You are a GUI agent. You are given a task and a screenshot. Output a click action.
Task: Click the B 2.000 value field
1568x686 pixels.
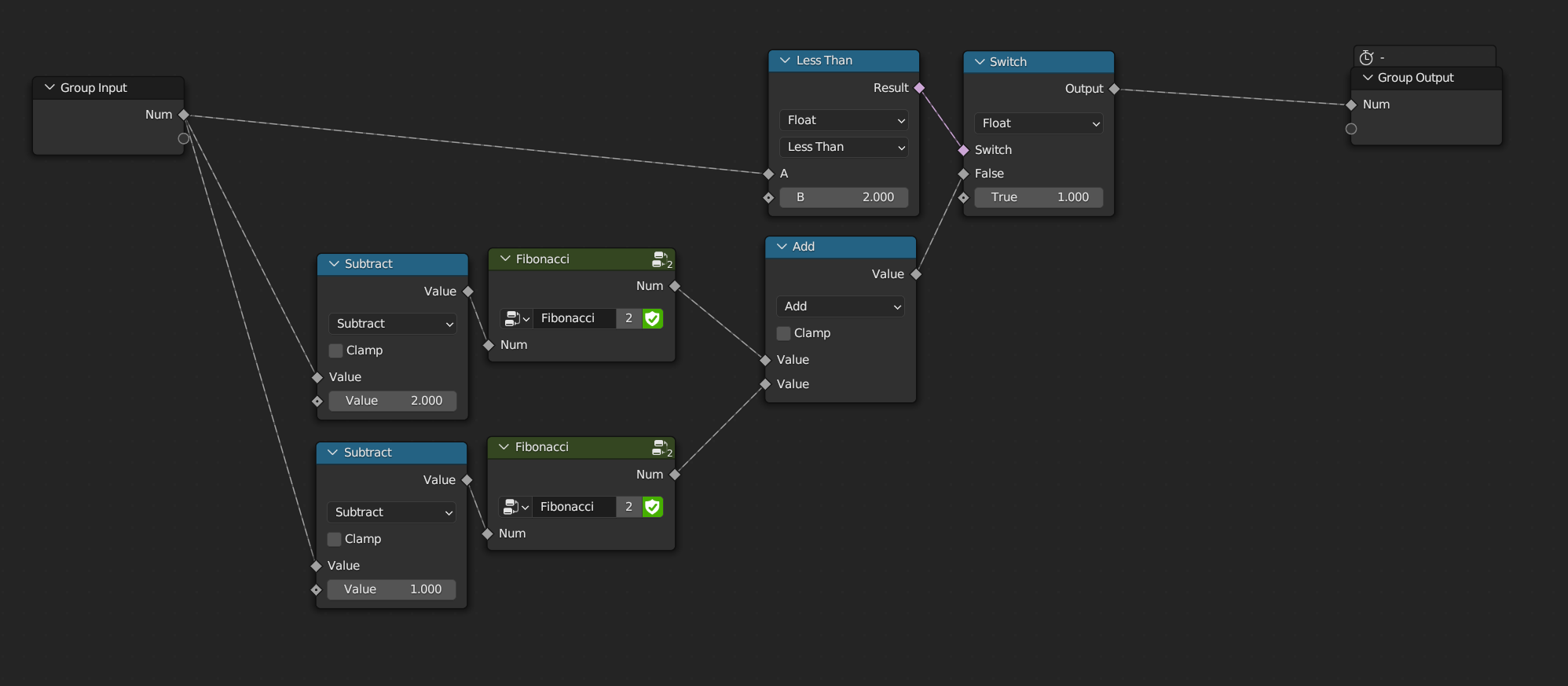point(844,197)
